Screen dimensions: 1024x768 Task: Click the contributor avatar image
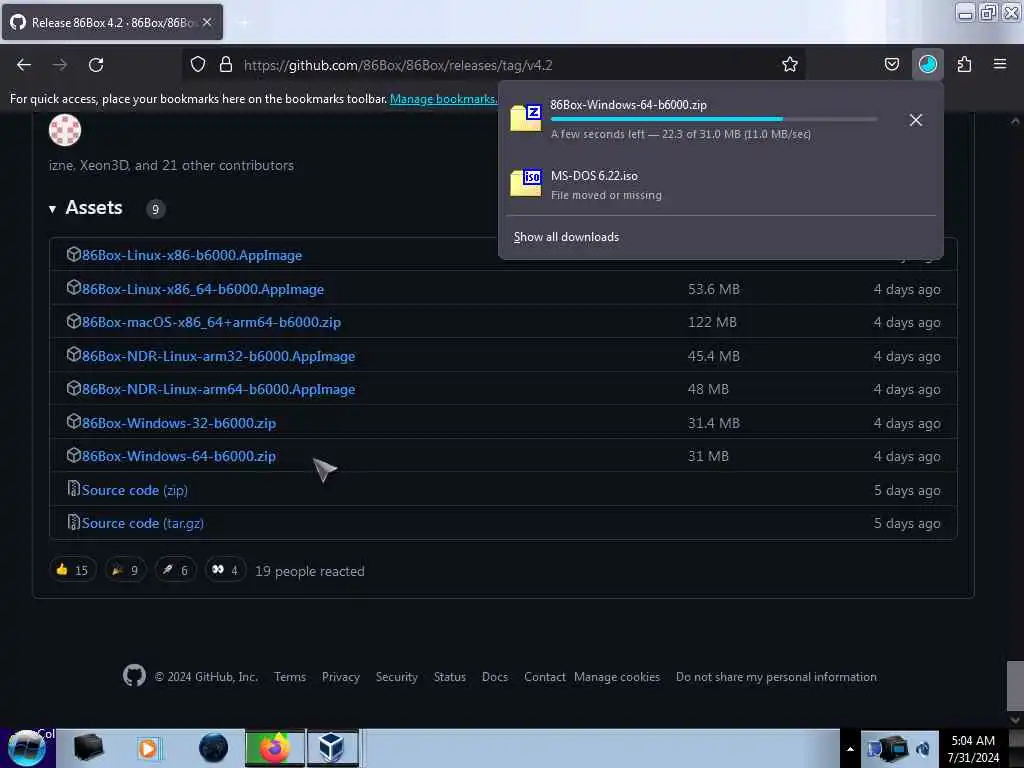point(65,130)
